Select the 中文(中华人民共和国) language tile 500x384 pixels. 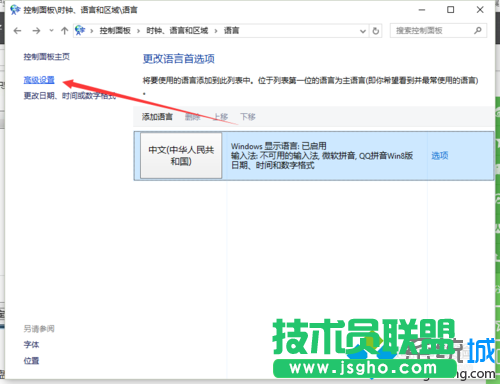point(181,156)
